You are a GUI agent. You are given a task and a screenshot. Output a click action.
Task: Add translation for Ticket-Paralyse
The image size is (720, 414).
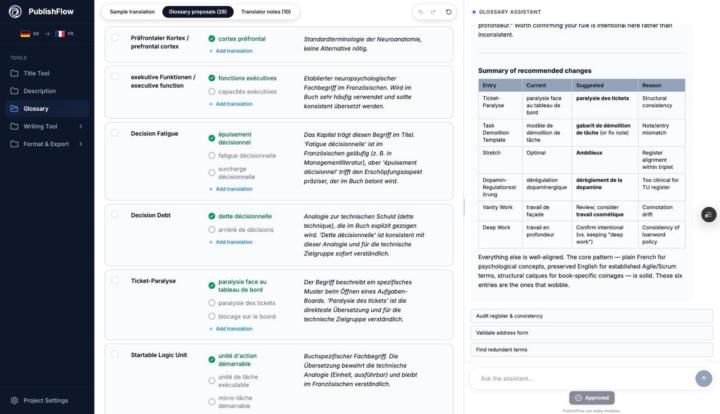231,329
